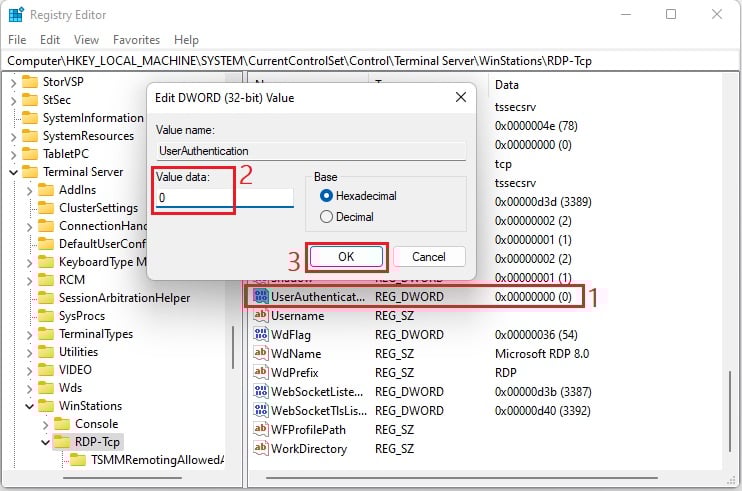Screen dimensions: 742x491
Task: Select the Utilities tree item
Action: pyautogui.click(x=78, y=351)
